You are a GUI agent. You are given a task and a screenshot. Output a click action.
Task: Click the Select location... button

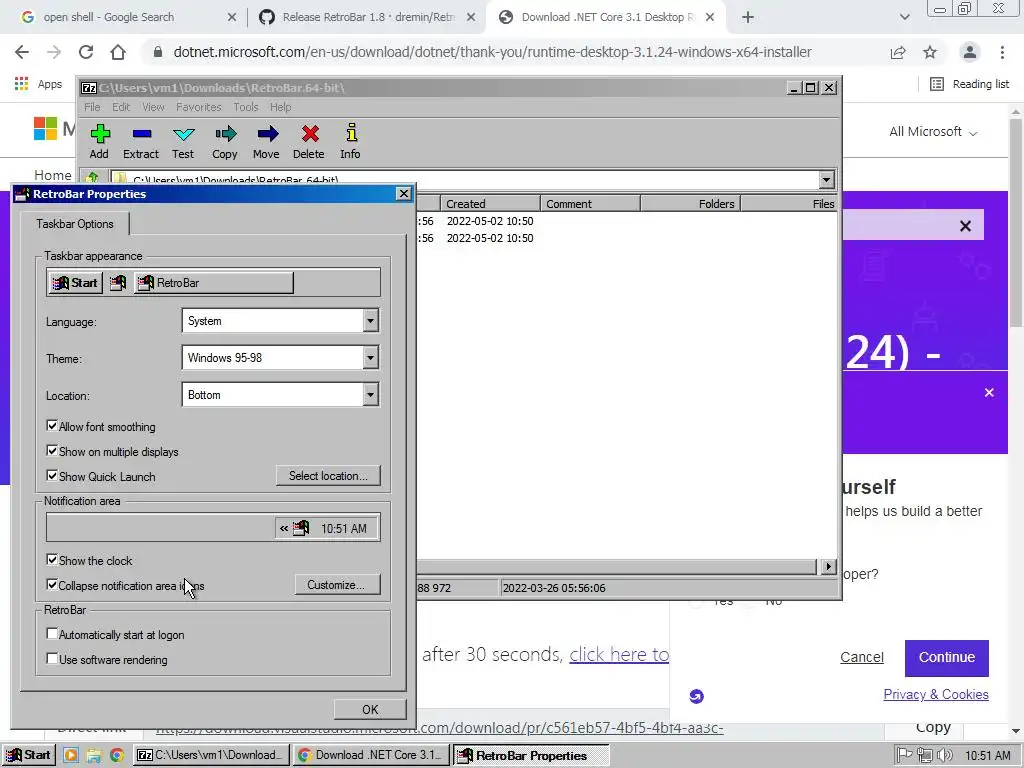coord(328,476)
